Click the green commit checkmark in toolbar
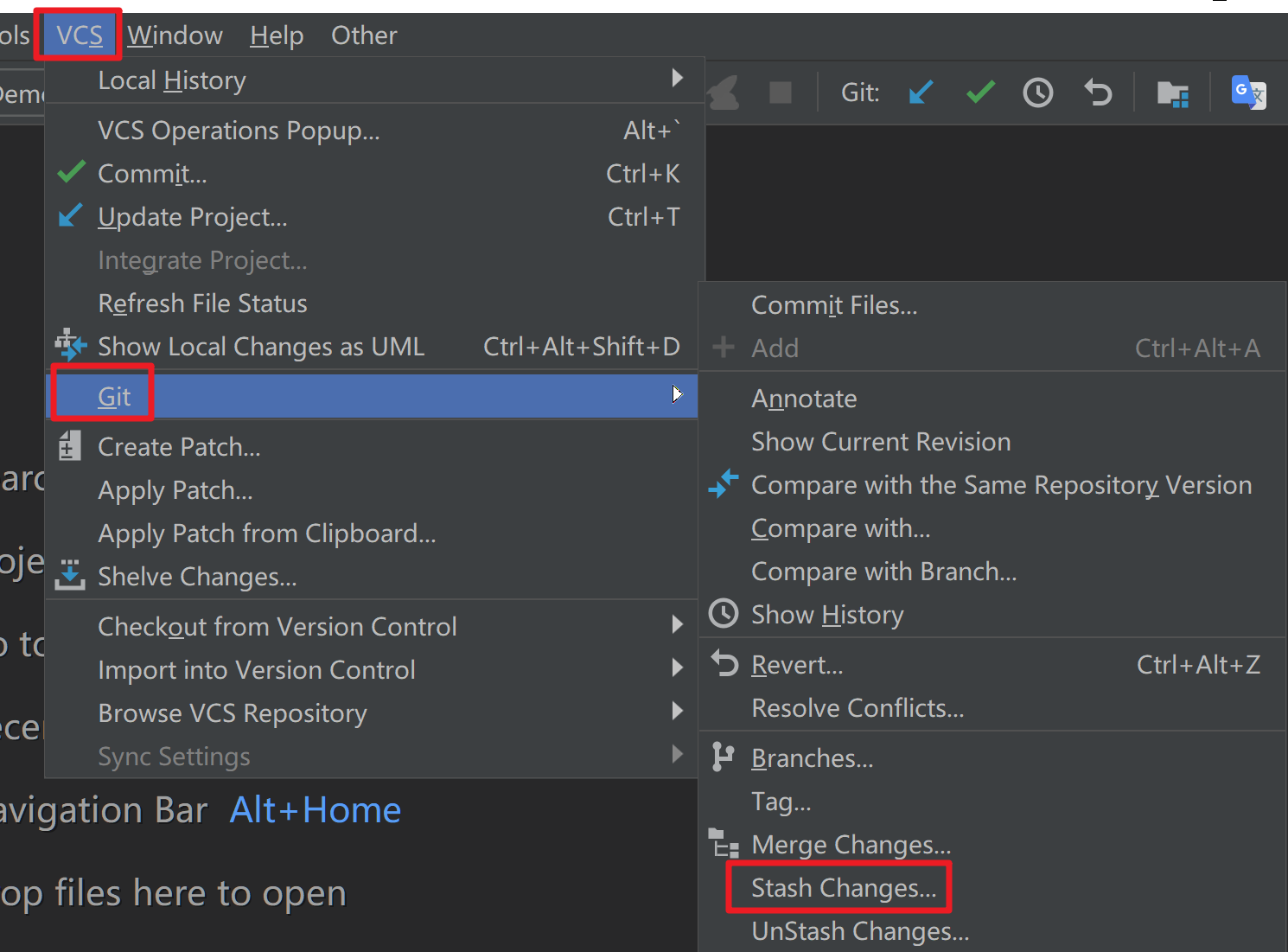 (980, 92)
